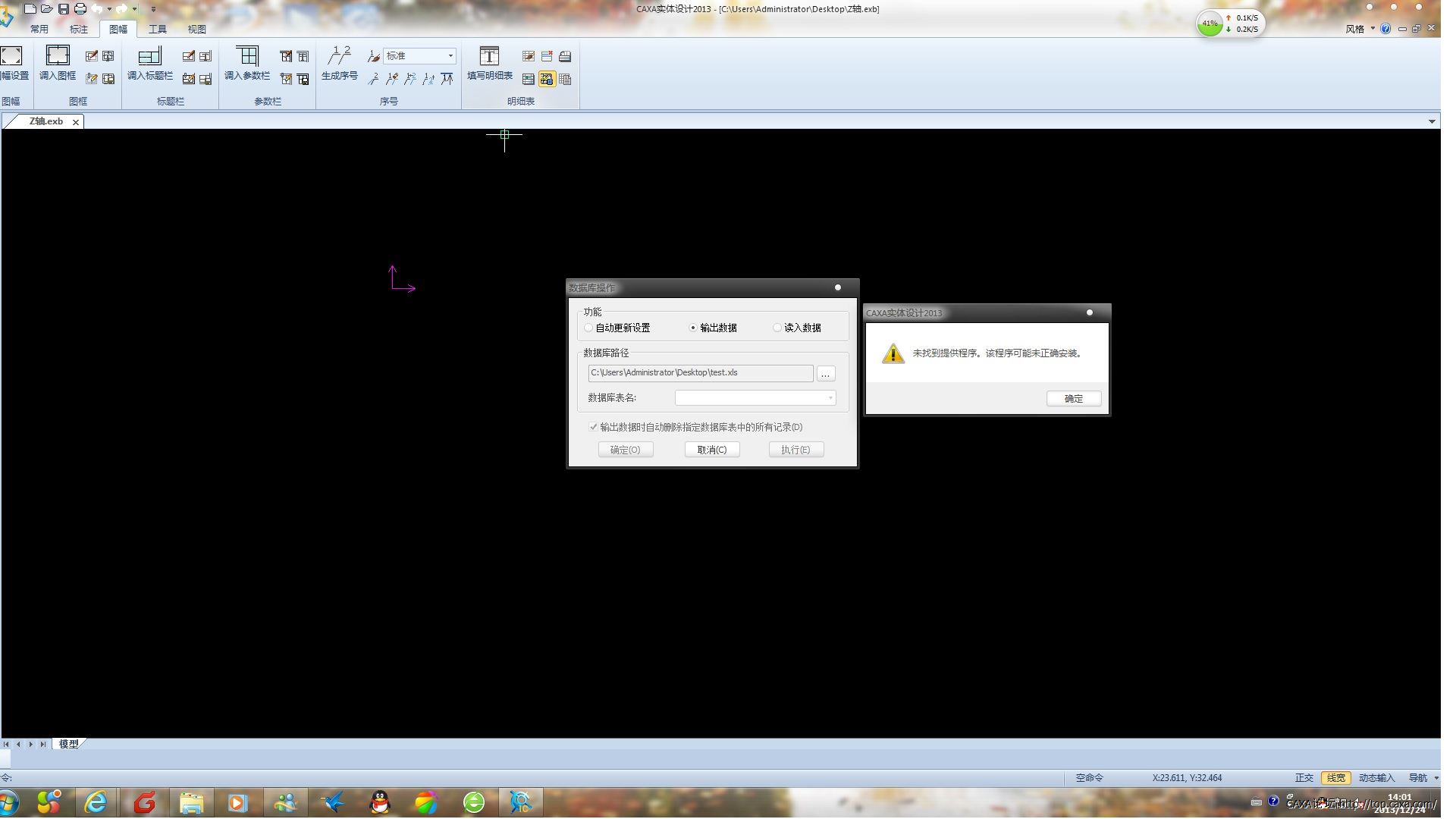Screen dimensions: 1456x819
Task: Click the store frame icon with disk in 图框
Action: (x=108, y=79)
